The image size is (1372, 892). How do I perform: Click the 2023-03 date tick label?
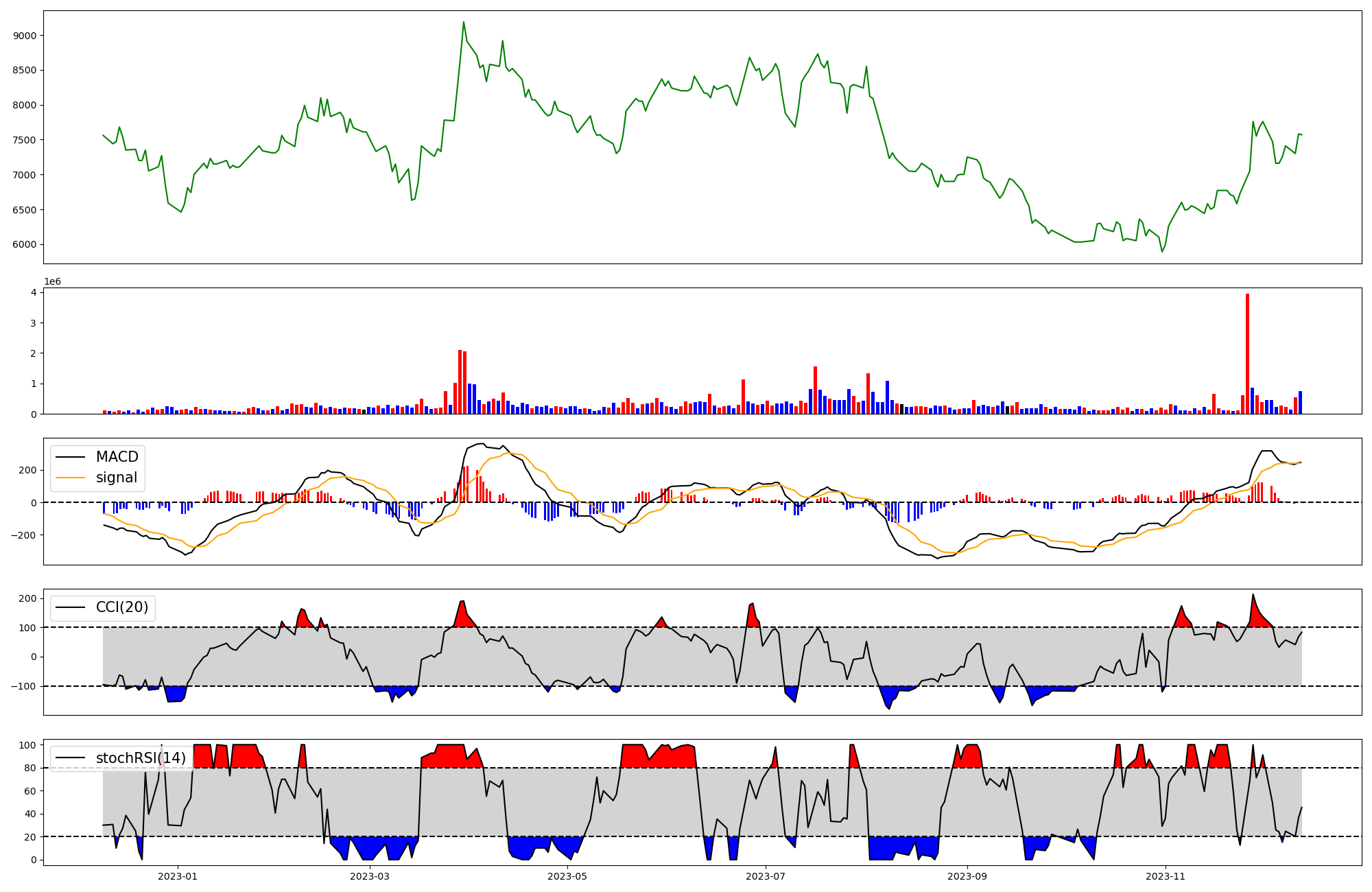point(370,876)
